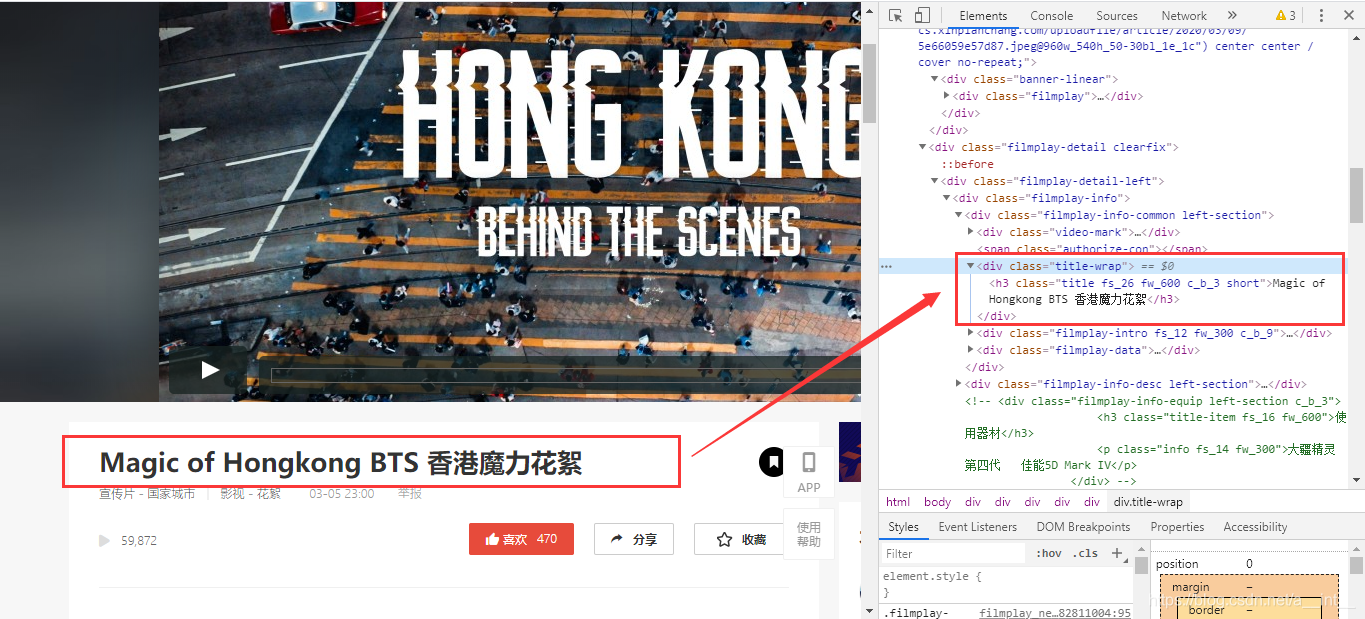Expand the video-mark div node
Screen dimensions: 1365x619
click(x=970, y=232)
